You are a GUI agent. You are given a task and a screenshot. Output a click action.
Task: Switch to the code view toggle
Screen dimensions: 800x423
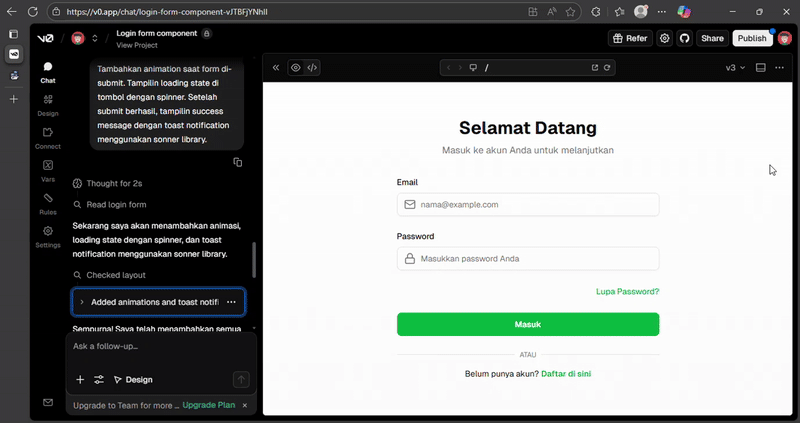(312, 68)
